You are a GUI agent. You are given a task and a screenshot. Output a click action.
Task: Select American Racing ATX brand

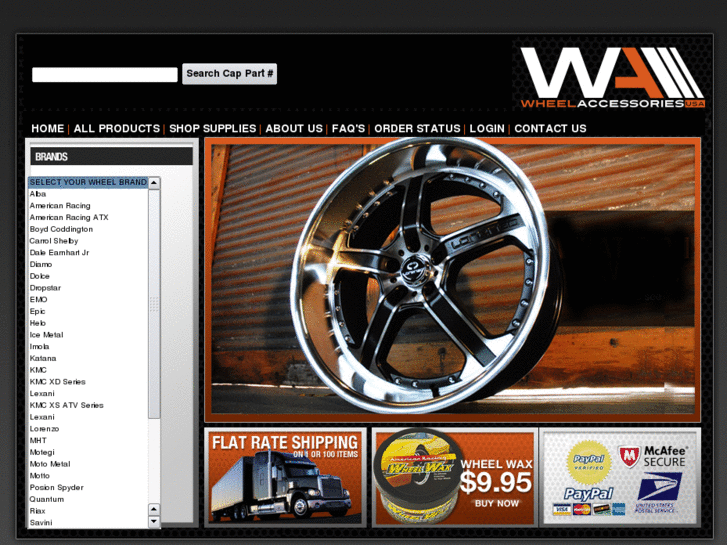click(x=88, y=218)
